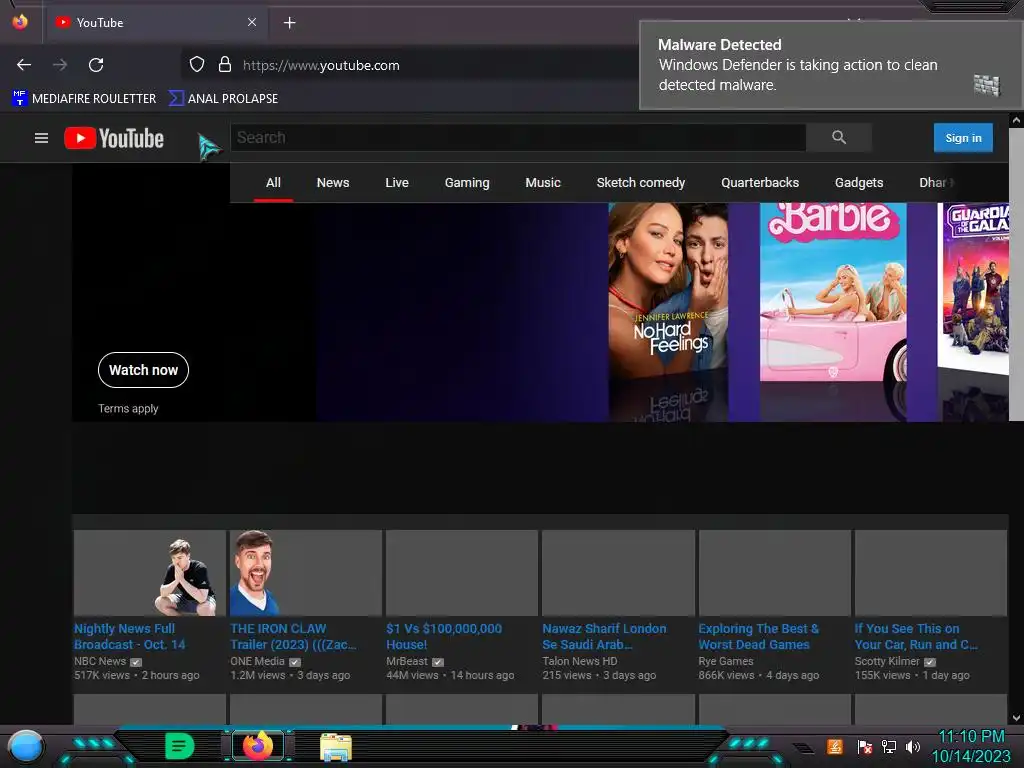The height and width of the screenshot is (768, 1024).
Task: Click the volume speaker tray icon
Action: tap(913, 746)
